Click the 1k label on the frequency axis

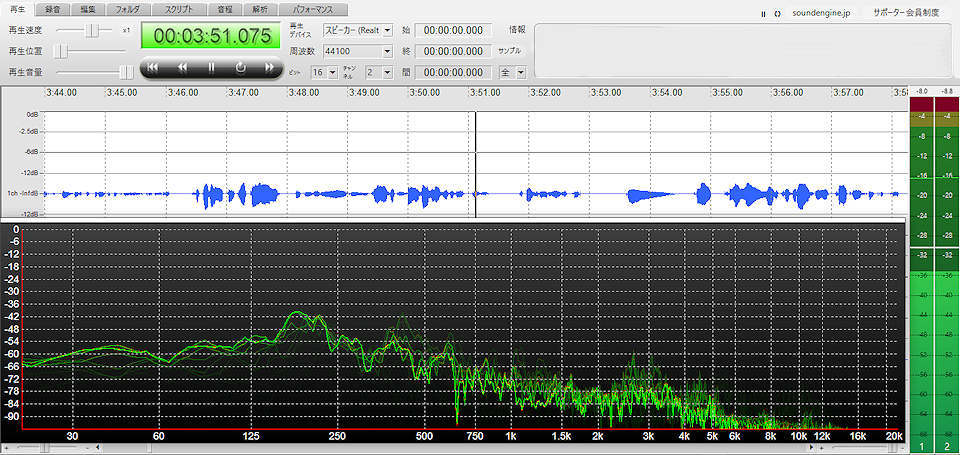pyautogui.click(x=511, y=437)
